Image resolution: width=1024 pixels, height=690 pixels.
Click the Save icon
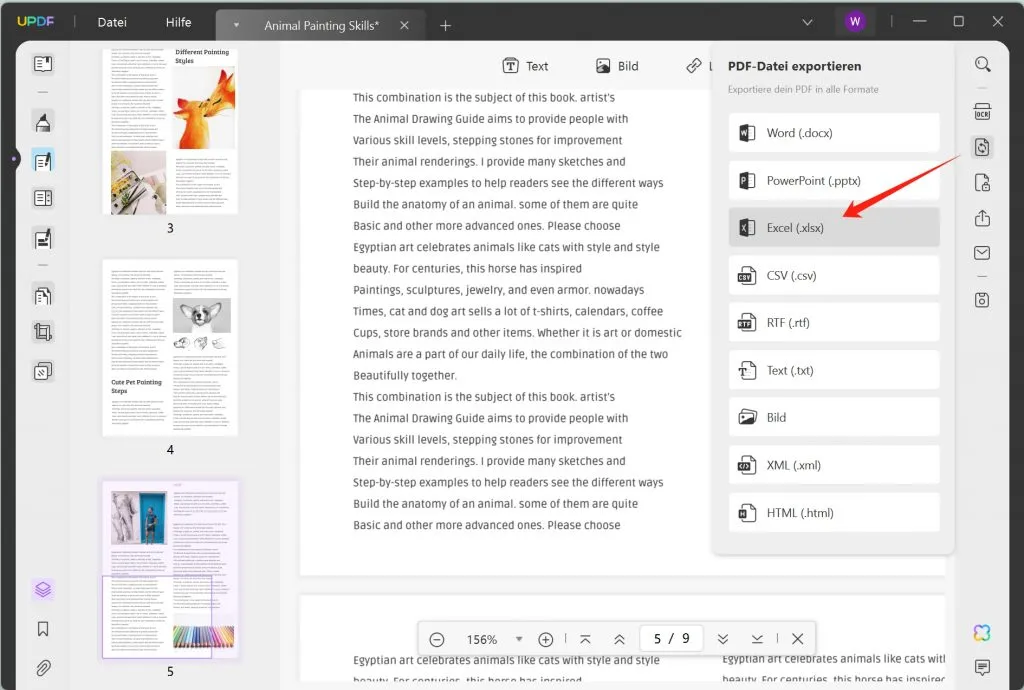[x=982, y=299]
